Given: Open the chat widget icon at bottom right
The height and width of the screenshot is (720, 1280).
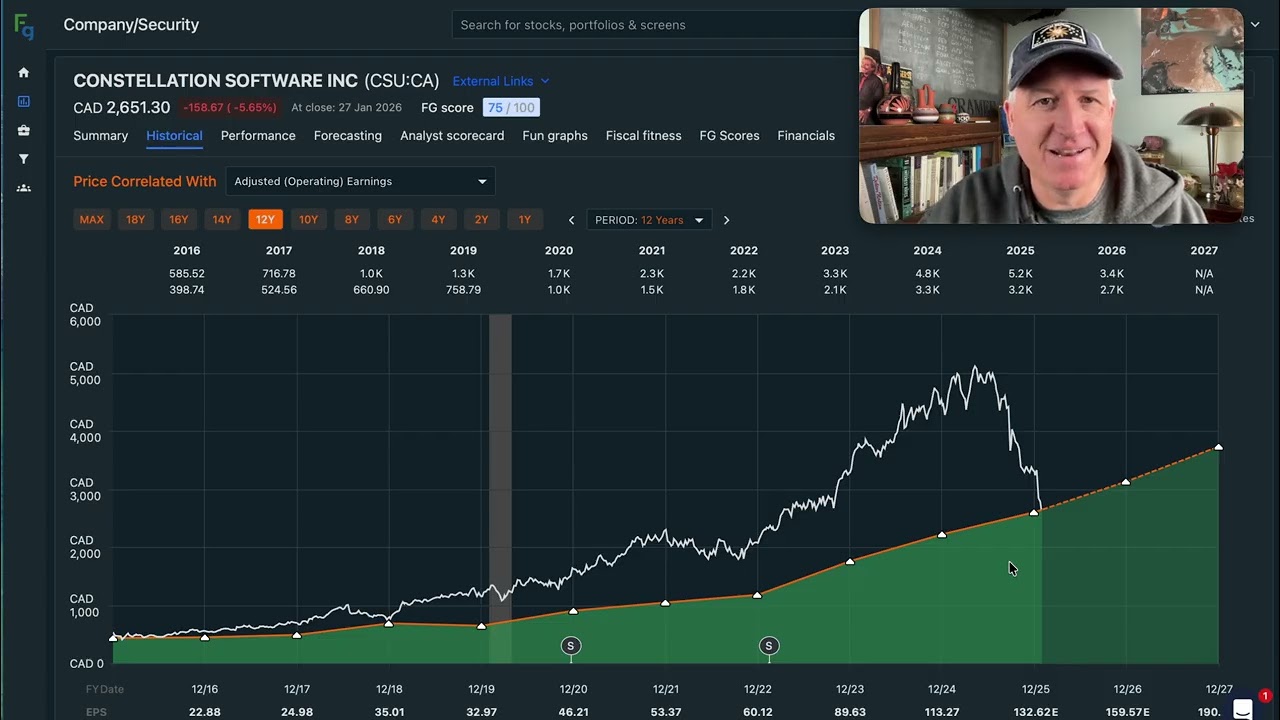Looking at the screenshot, I should pos(1242,709).
